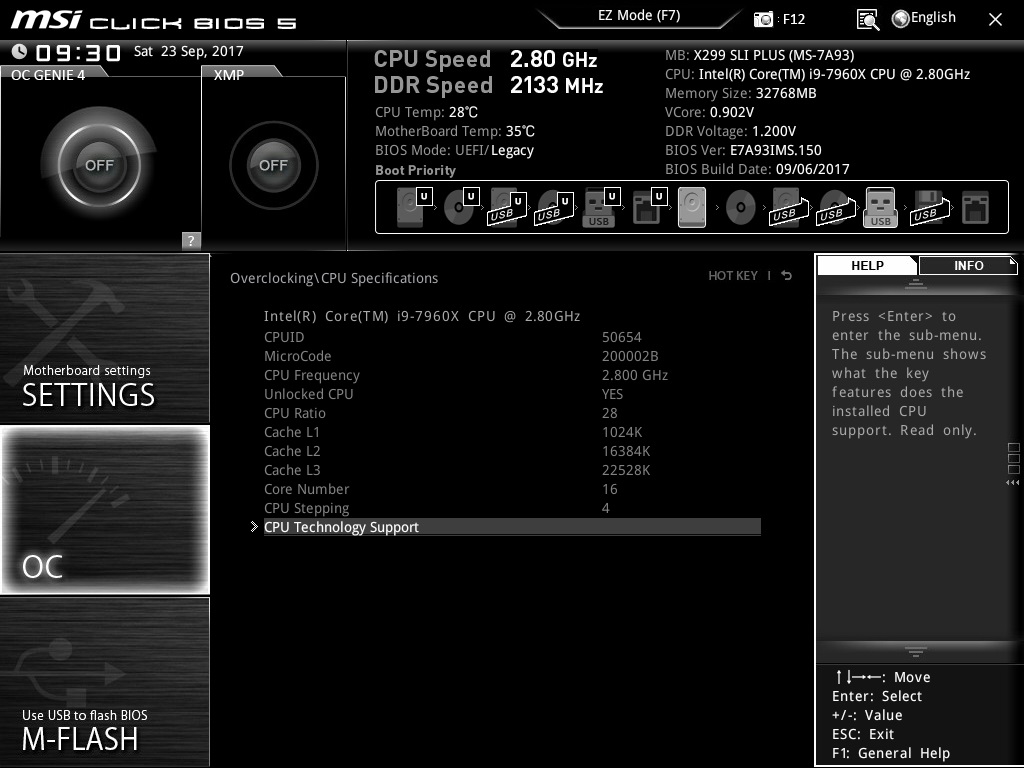Screen dimensions: 1024x768
Task: Open the question mark help icon
Action: 191,240
